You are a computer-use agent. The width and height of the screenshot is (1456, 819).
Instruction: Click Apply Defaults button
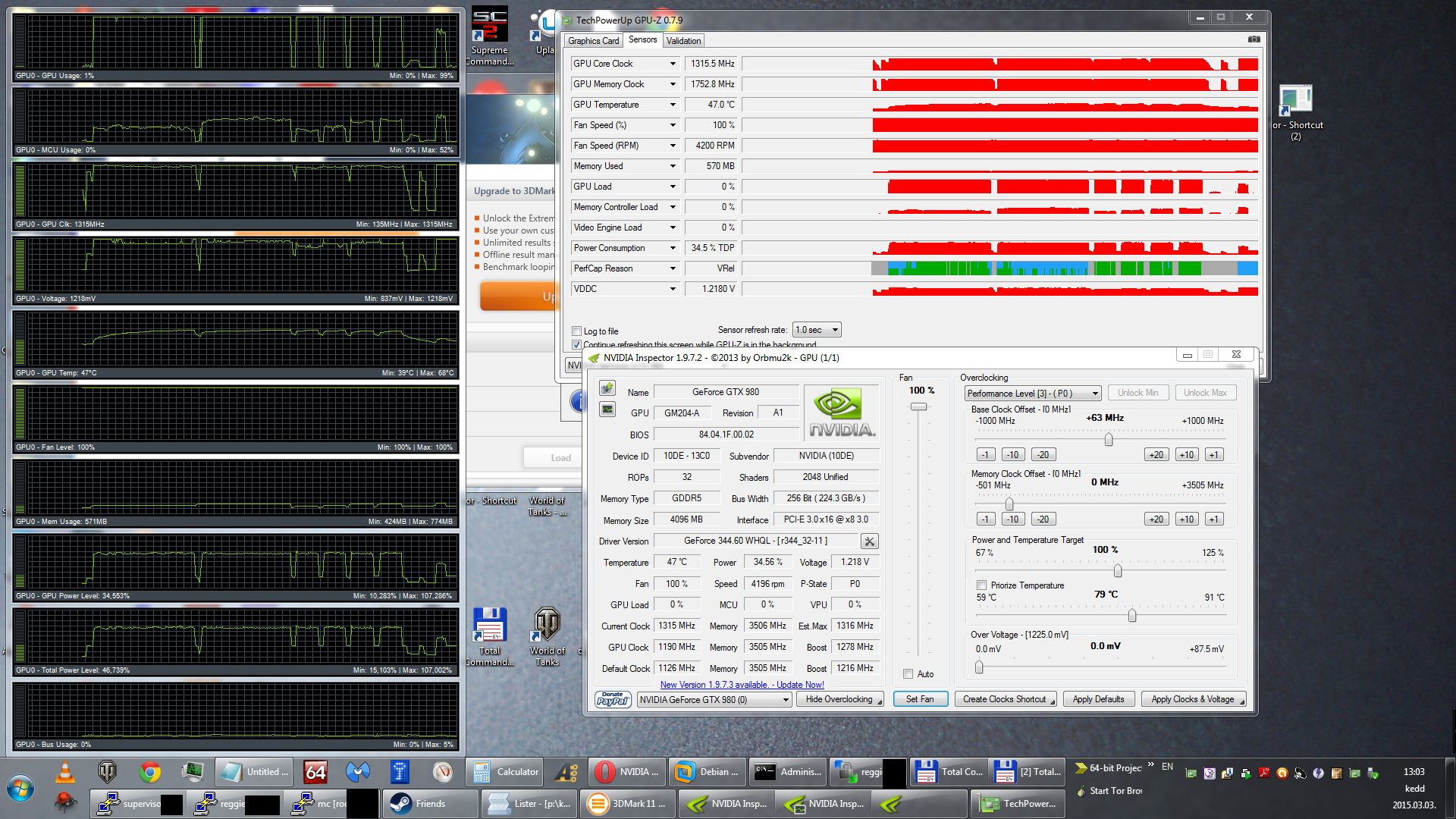click(1098, 699)
